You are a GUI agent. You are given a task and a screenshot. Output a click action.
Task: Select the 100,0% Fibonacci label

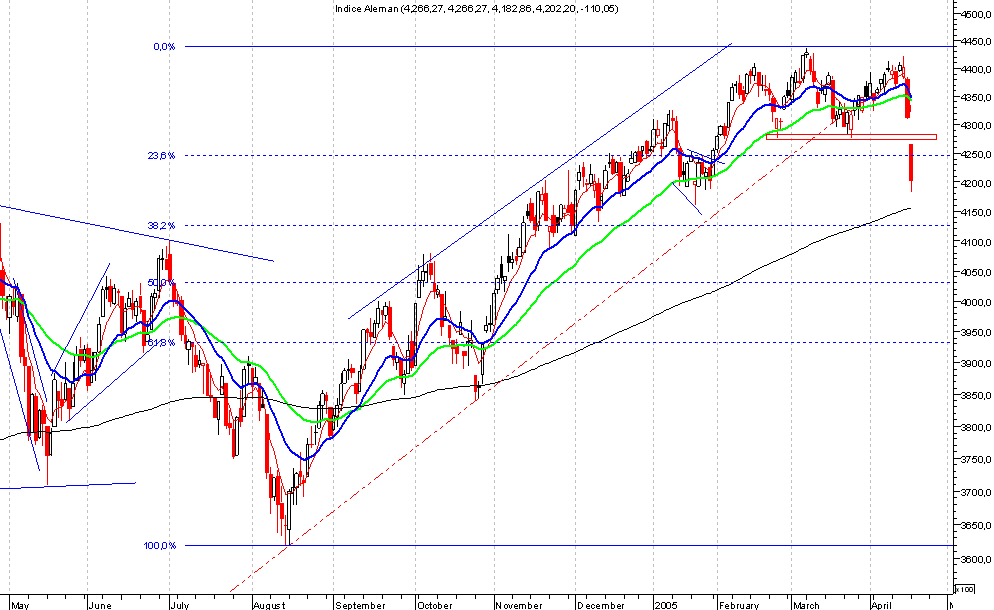[x=160, y=545]
